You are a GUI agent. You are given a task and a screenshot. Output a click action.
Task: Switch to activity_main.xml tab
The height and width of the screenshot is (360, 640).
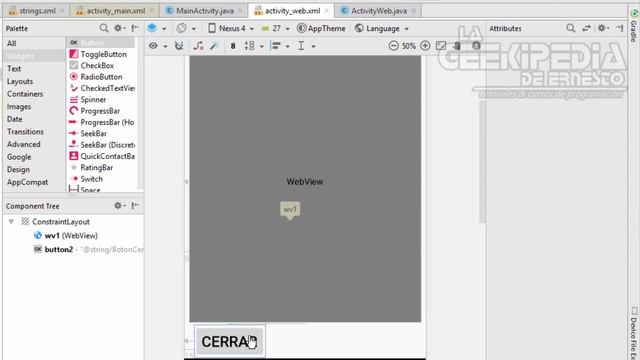pos(116,11)
